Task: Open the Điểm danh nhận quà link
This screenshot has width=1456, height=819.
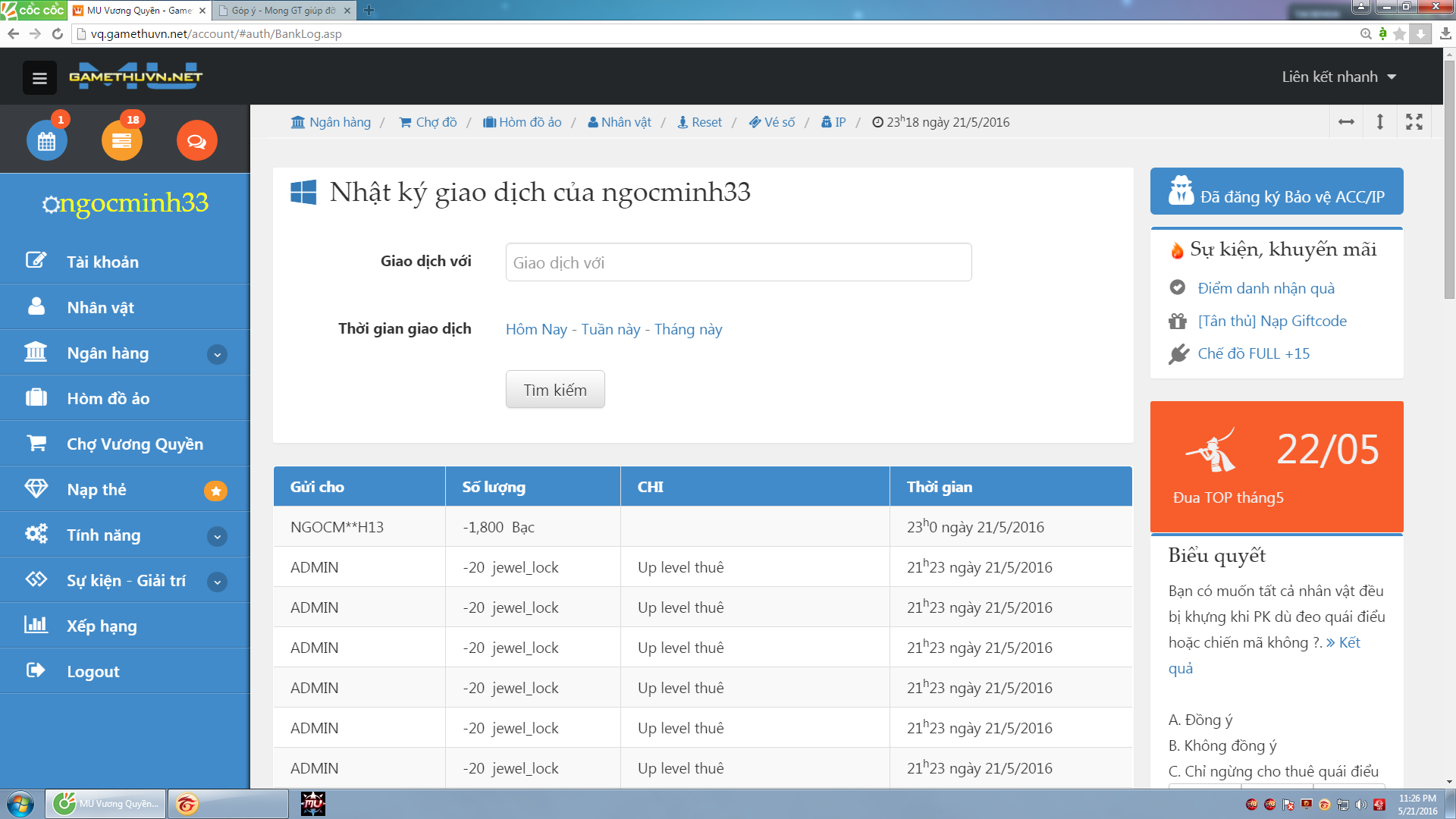Action: pos(1266,288)
